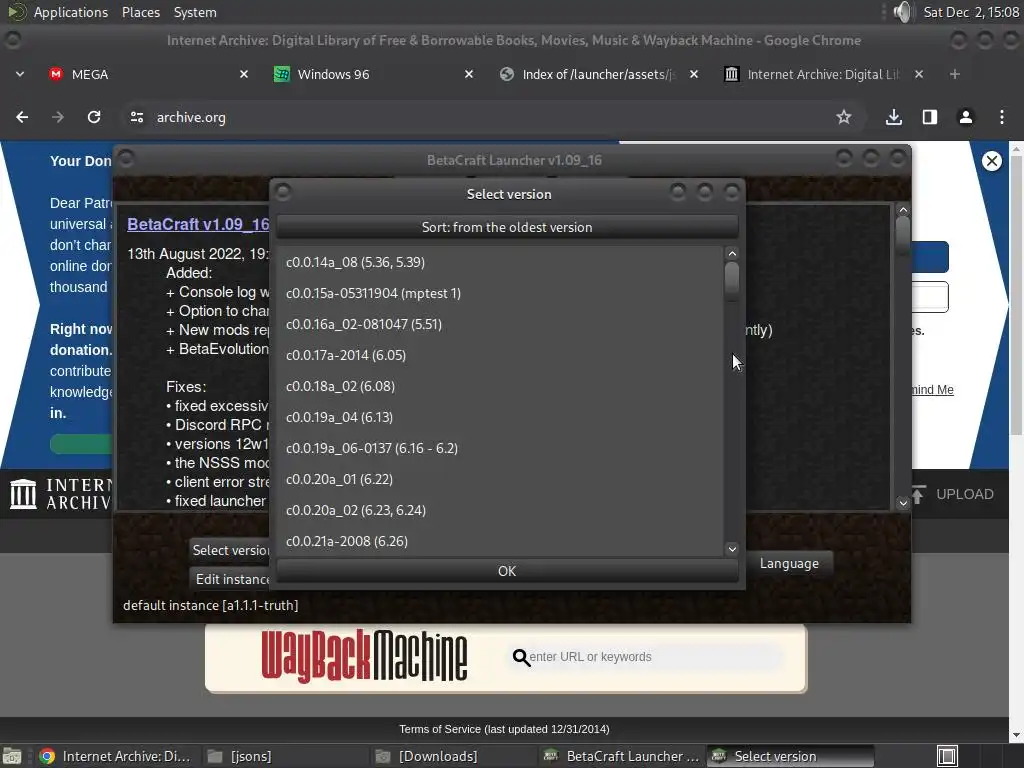Click the clock Sat Dec 2, 15:08

(970, 12)
